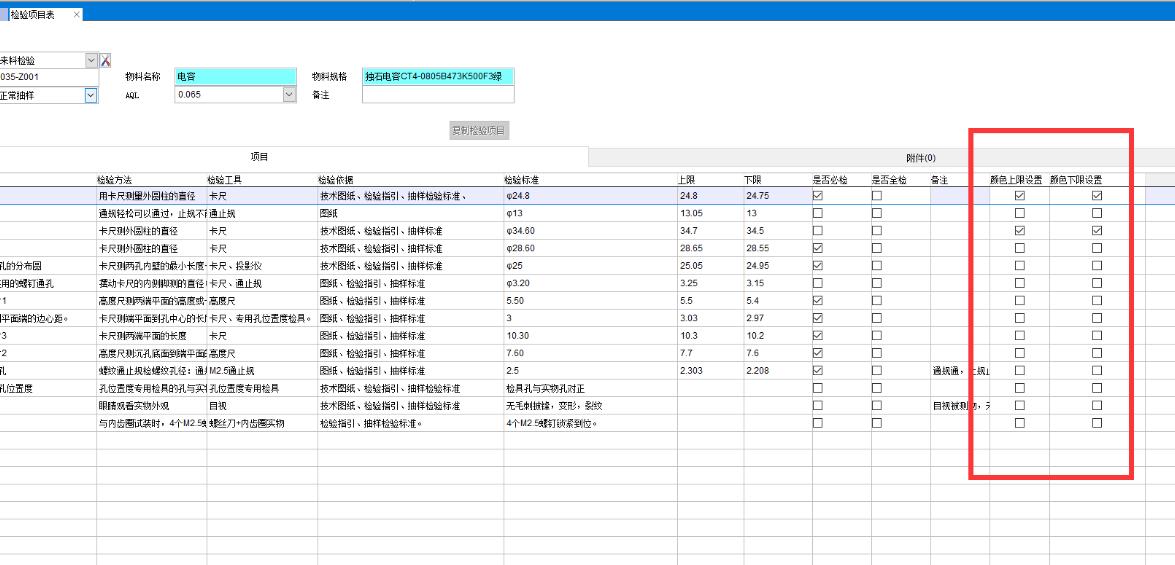Close the 检验项目表 tab
The width and height of the screenshot is (1175, 565).
(x=77, y=14)
